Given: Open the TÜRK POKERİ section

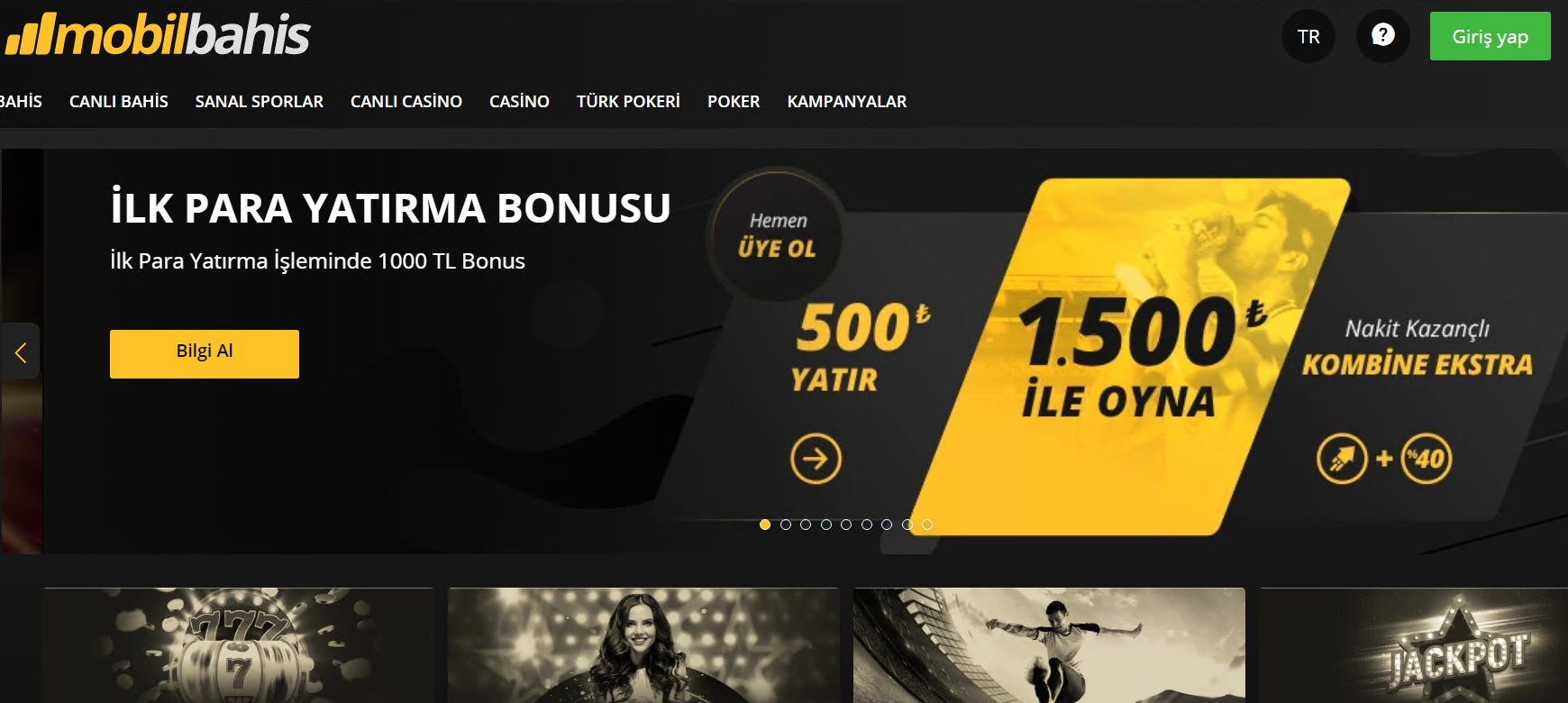Looking at the screenshot, I should tap(628, 102).
